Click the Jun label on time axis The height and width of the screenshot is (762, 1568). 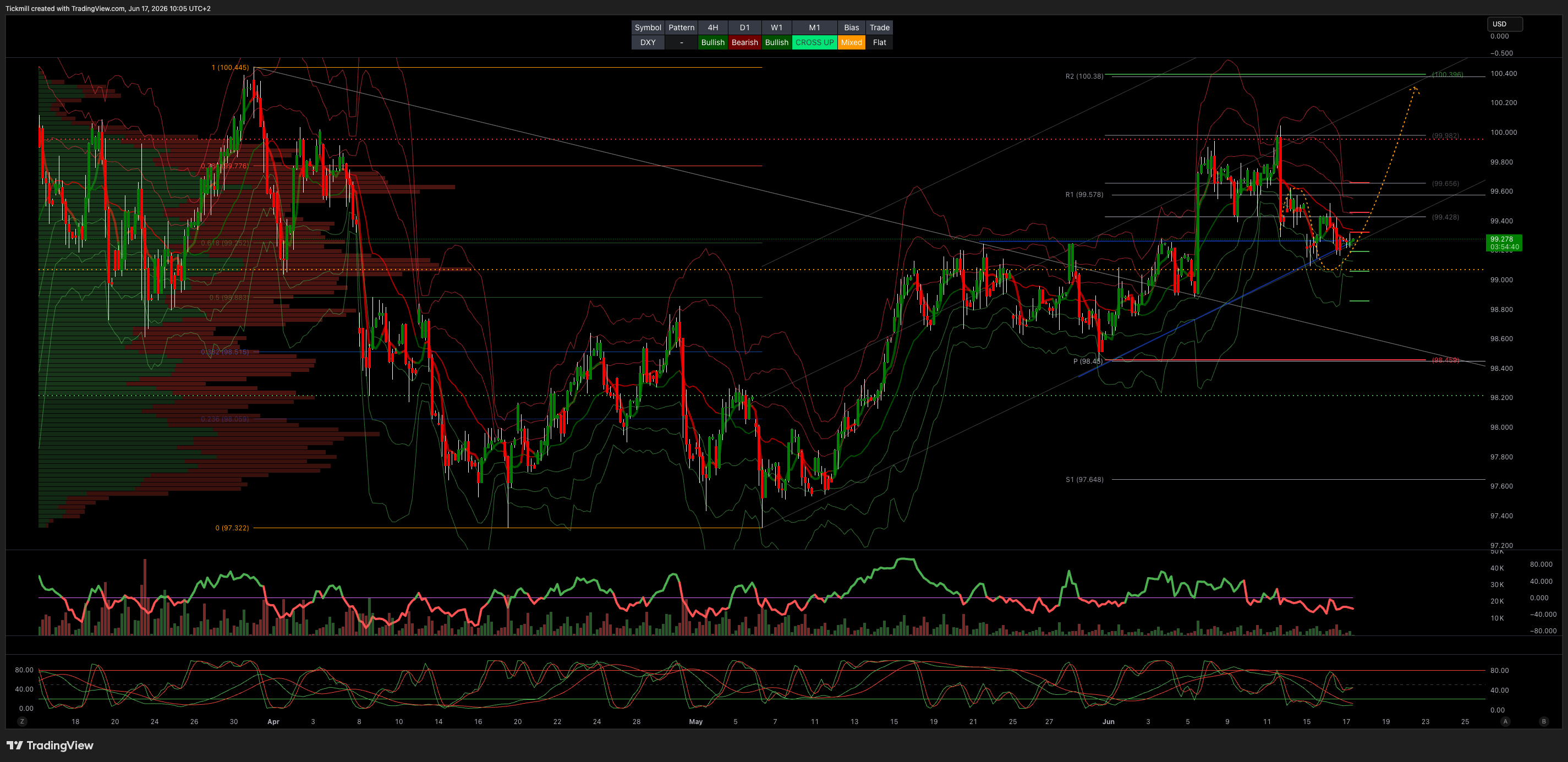pyautogui.click(x=1109, y=722)
